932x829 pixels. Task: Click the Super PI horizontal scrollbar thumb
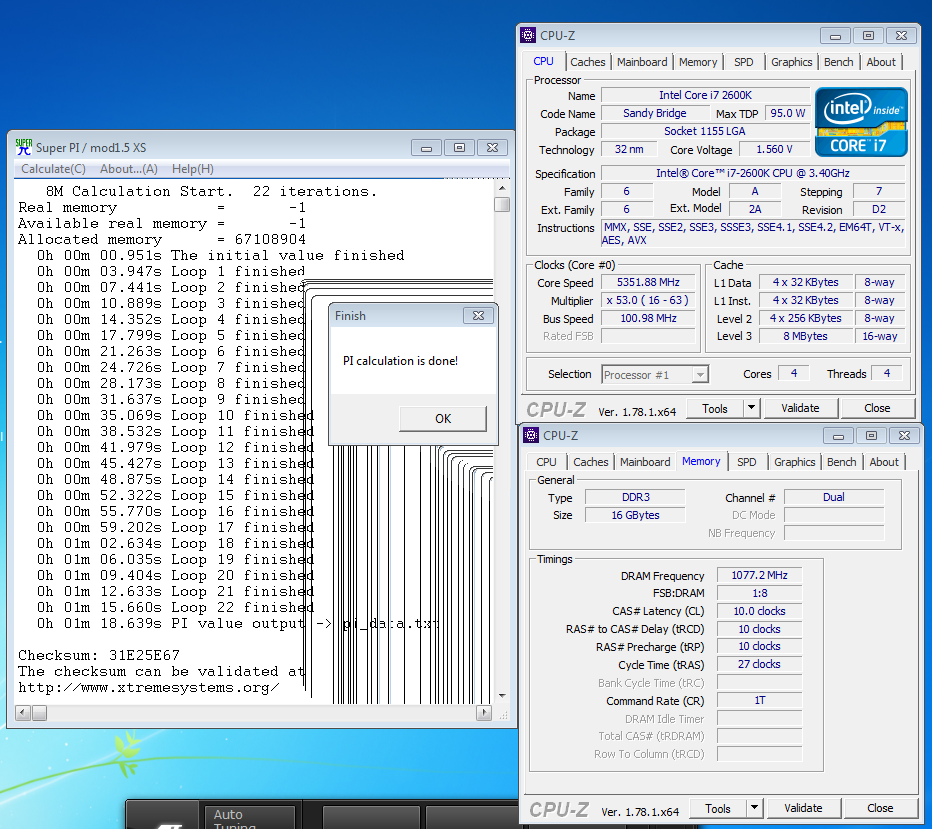[x=39, y=713]
